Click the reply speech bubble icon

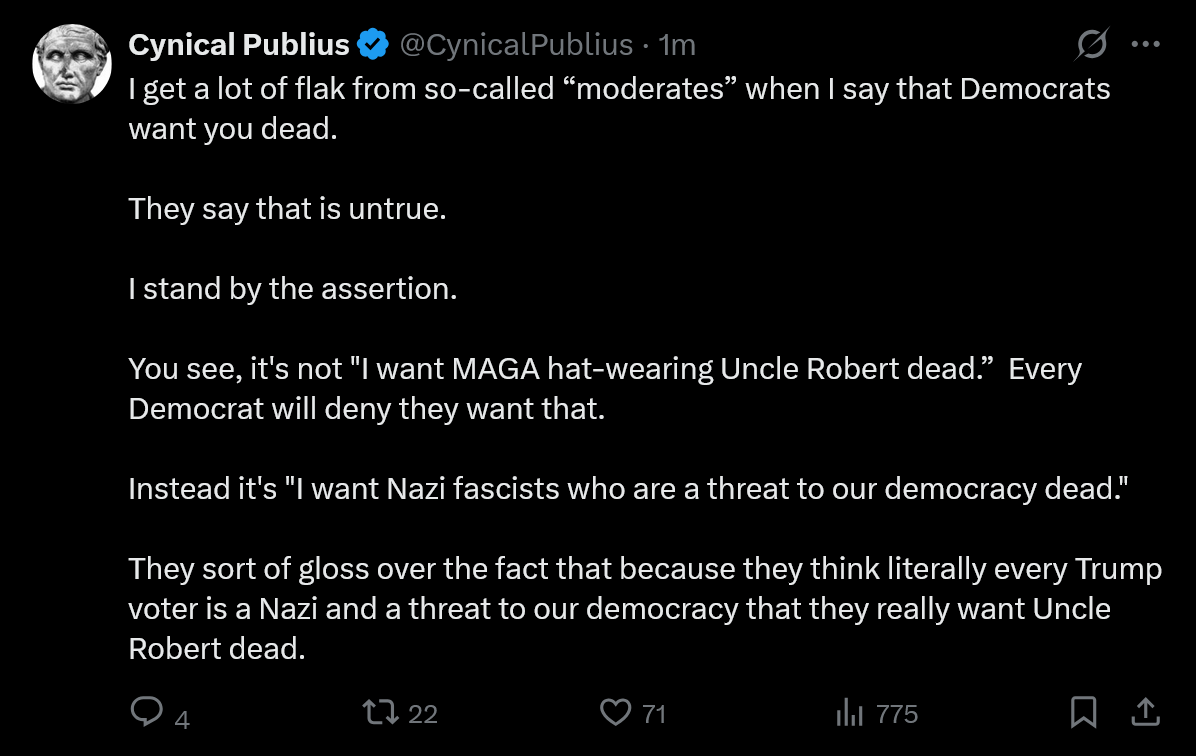[x=147, y=712]
